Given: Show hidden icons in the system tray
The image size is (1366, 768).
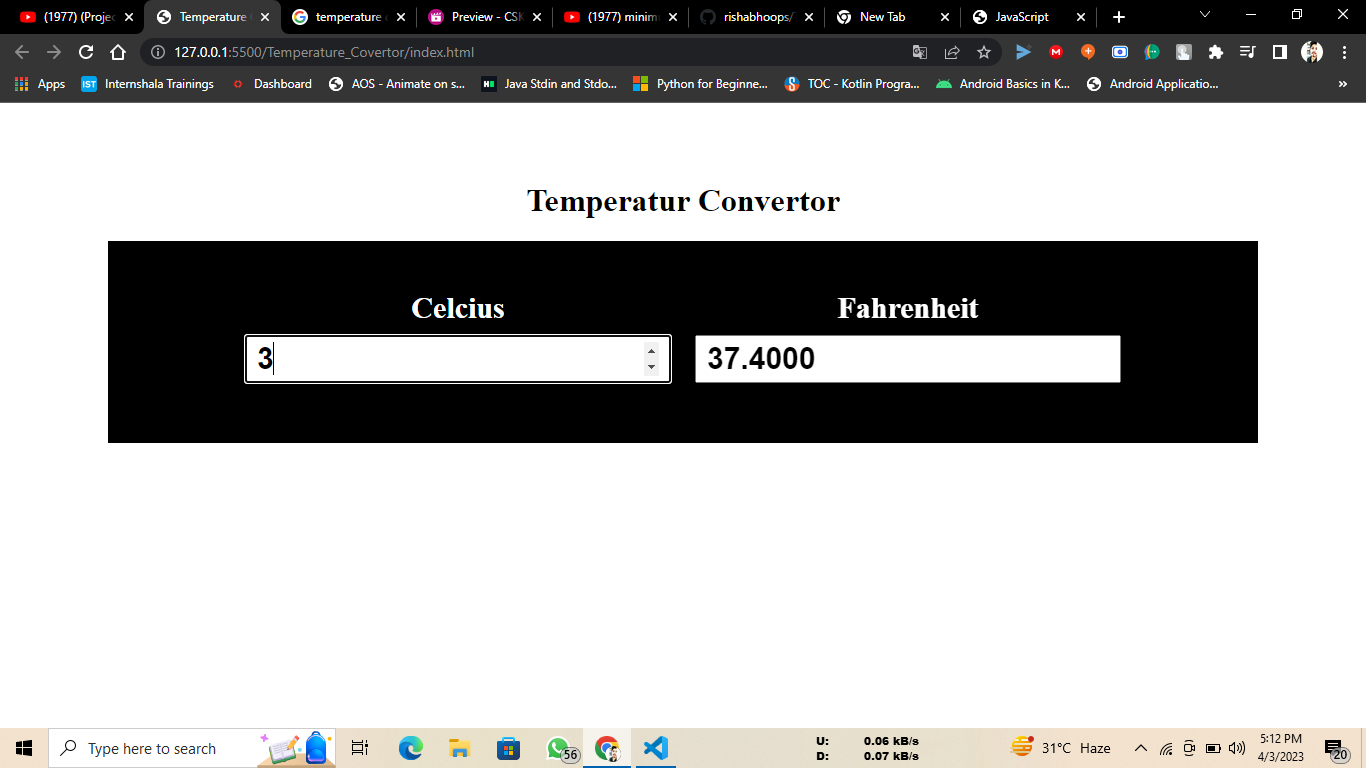Looking at the screenshot, I should (1139, 747).
